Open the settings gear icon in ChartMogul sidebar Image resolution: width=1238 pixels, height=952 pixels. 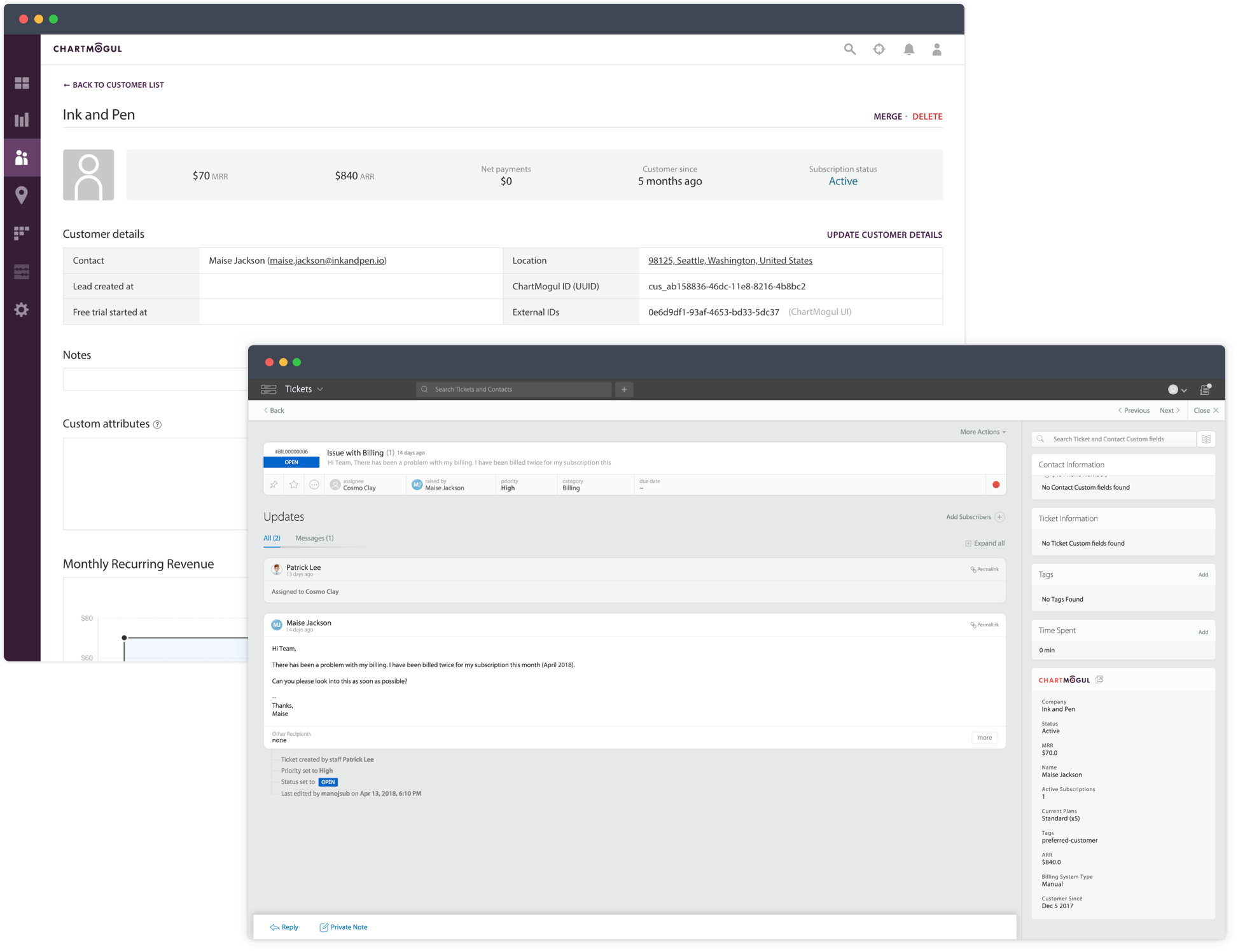pyautogui.click(x=22, y=310)
